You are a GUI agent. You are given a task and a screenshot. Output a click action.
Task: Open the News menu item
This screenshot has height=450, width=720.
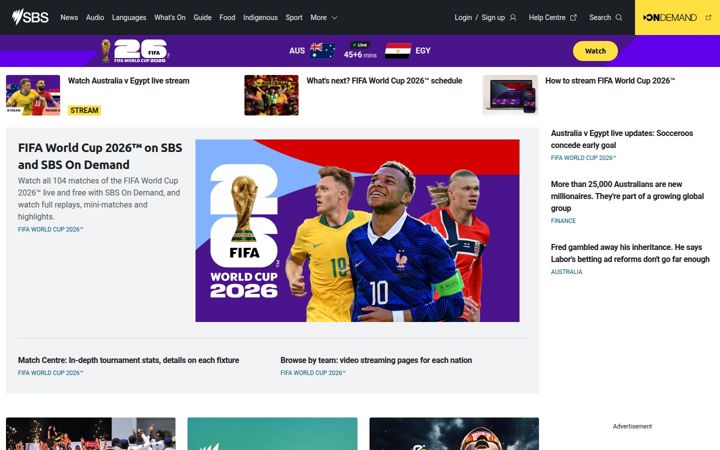[x=69, y=17]
